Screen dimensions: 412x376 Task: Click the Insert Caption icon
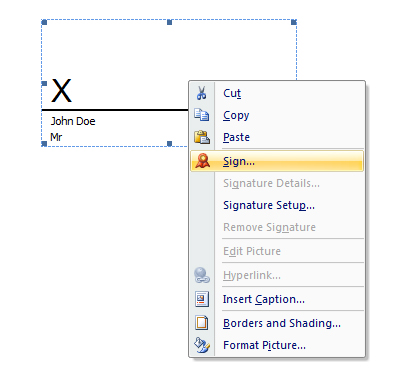point(202,299)
